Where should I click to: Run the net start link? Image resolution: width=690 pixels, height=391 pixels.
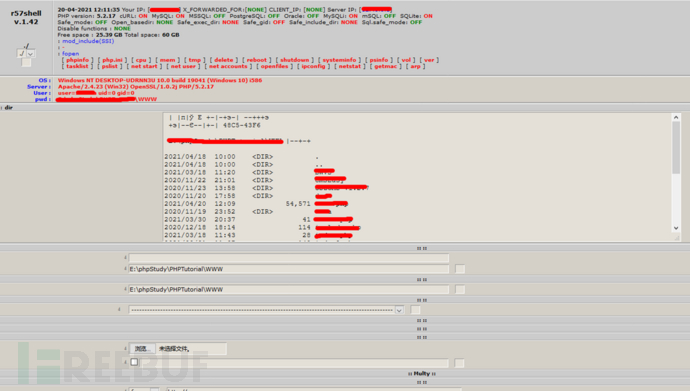[144, 66]
